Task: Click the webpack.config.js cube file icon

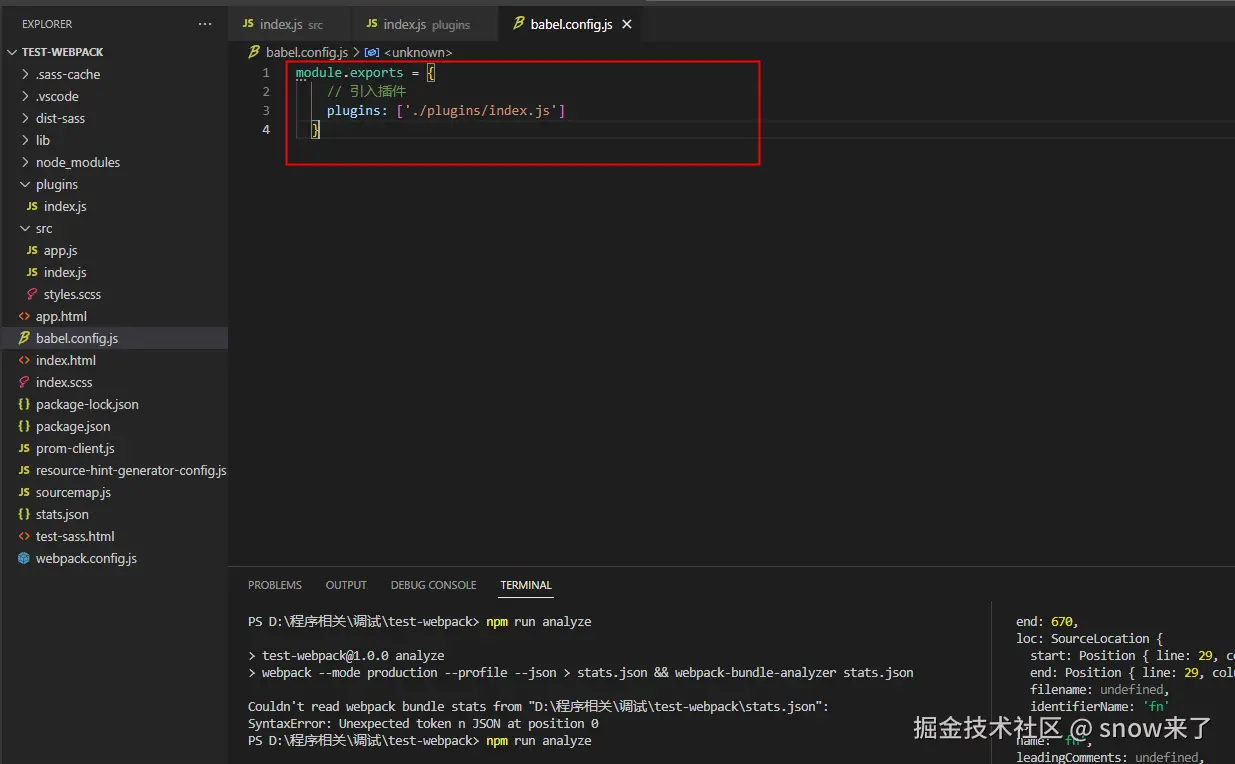Action: coord(24,558)
